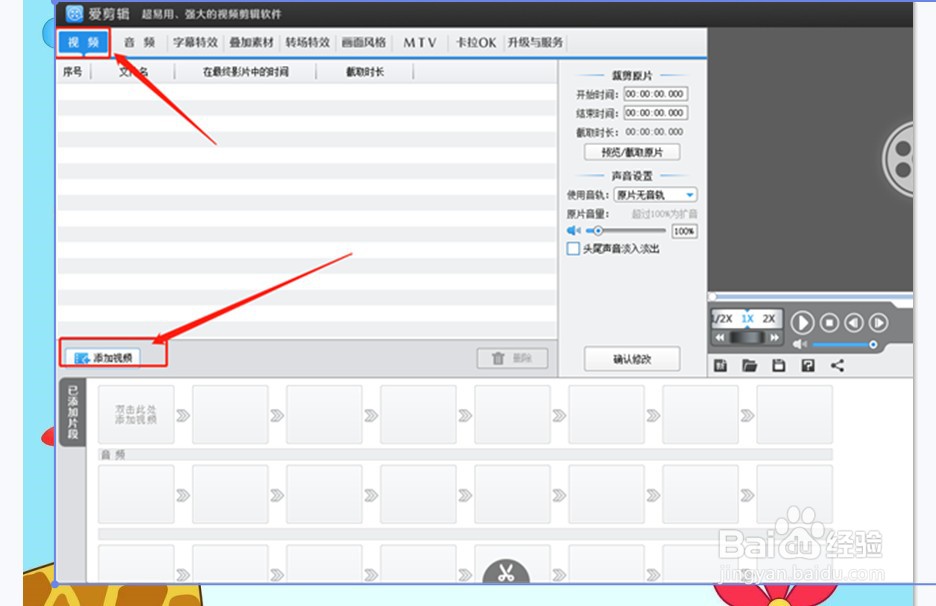This screenshot has width=936, height=606.
Task: Click the 结束时间 input field
Action: 655,113
